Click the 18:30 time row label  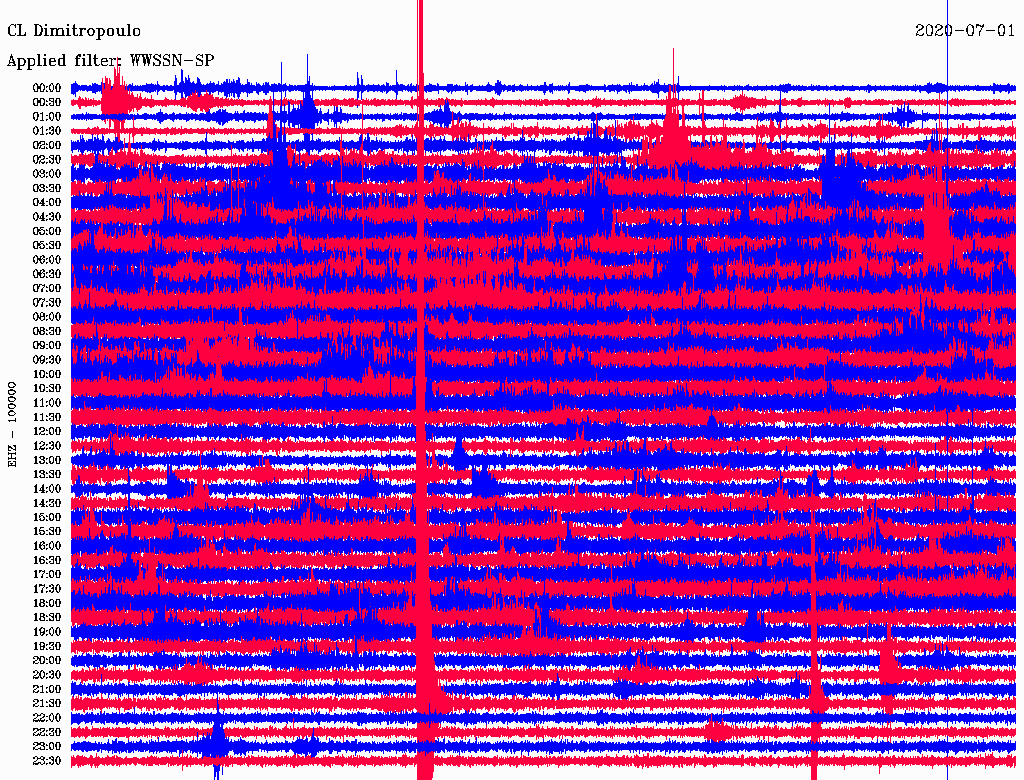tap(47, 617)
